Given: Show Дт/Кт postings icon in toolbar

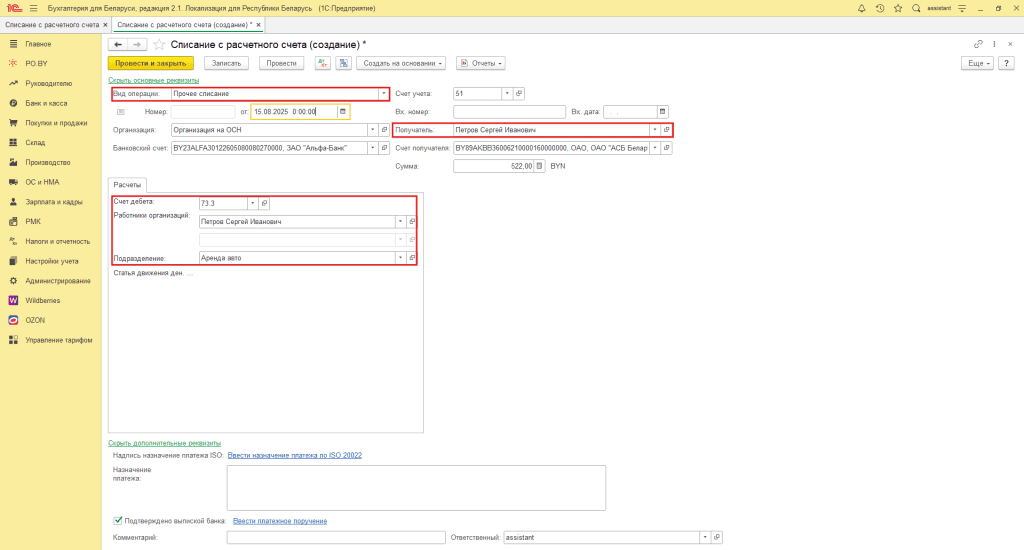Looking at the screenshot, I should (322, 63).
